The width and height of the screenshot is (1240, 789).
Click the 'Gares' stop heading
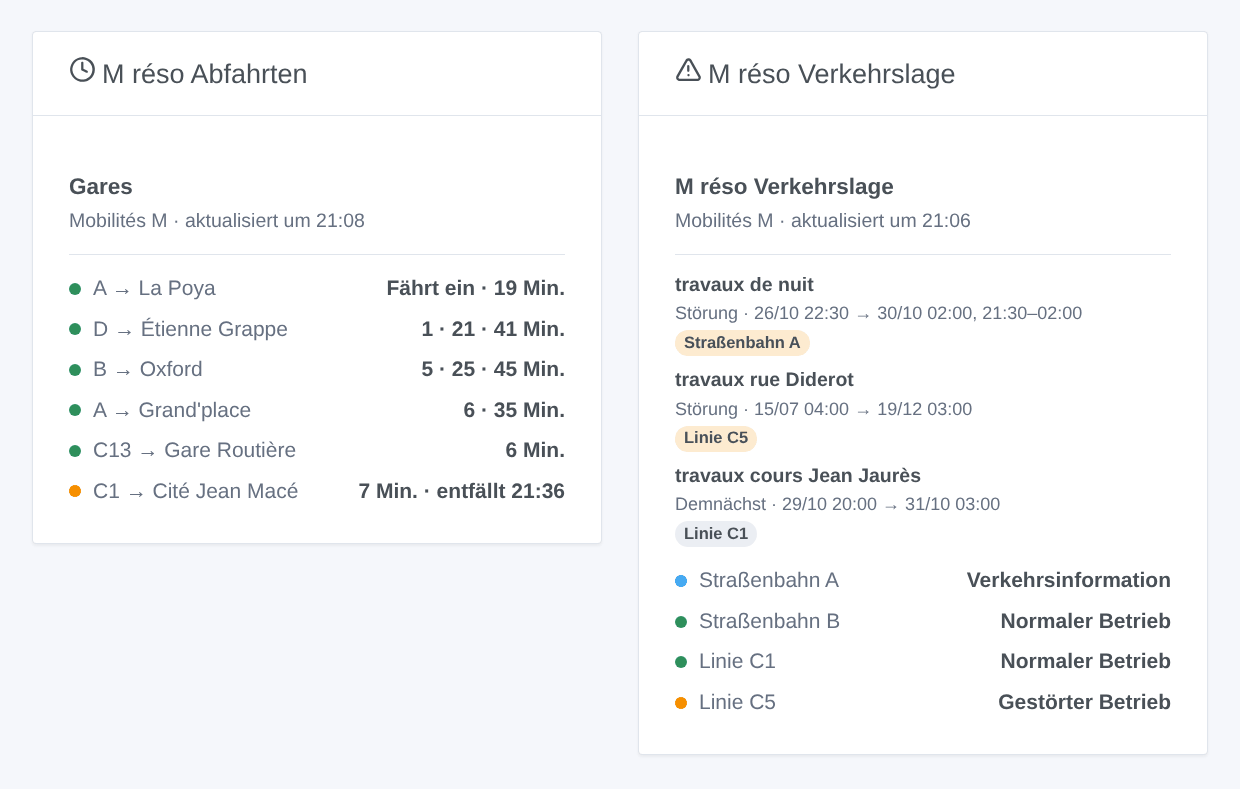pos(101,187)
